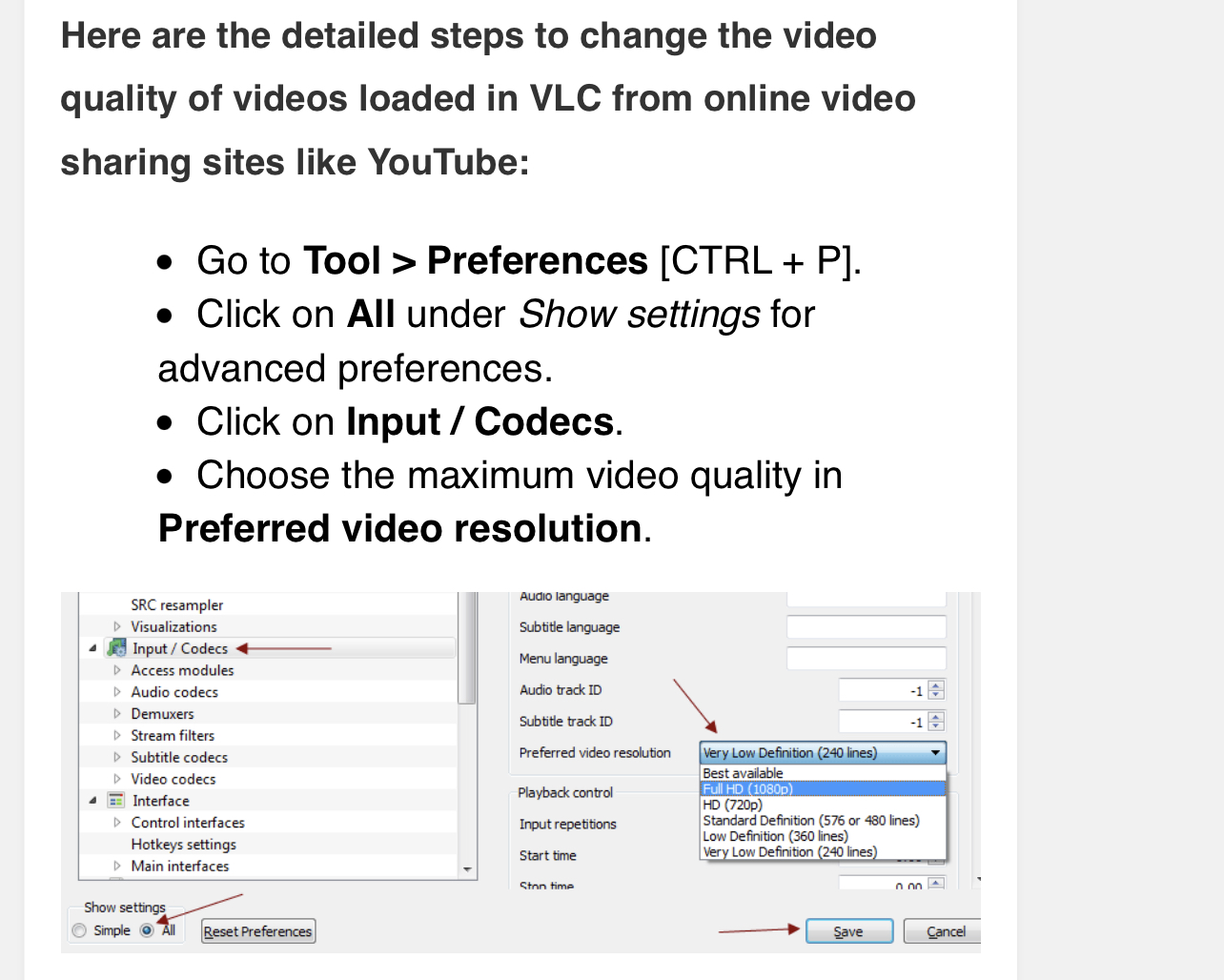Choose HD (720p) from the resolution list
Viewport: 1224px width, 980px height.
pyautogui.click(x=824, y=805)
